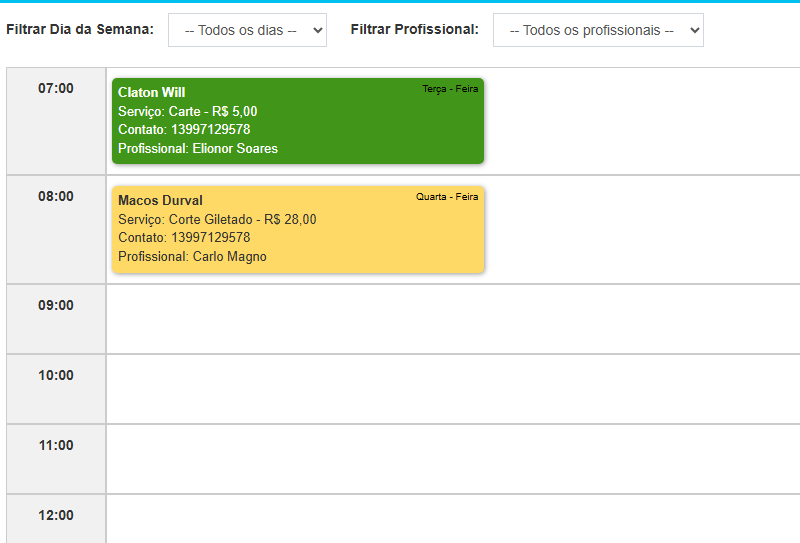Viewport: 800px width, 543px height.
Task: Click 'Serviço: Corte Giletado - R$ 28,00' text
Action: 217,219
